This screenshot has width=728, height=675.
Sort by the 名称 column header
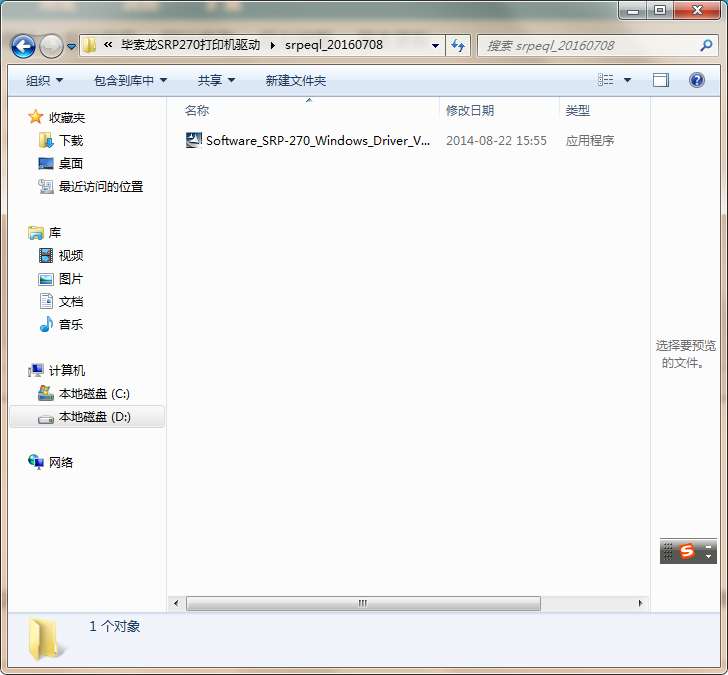coord(197,110)
